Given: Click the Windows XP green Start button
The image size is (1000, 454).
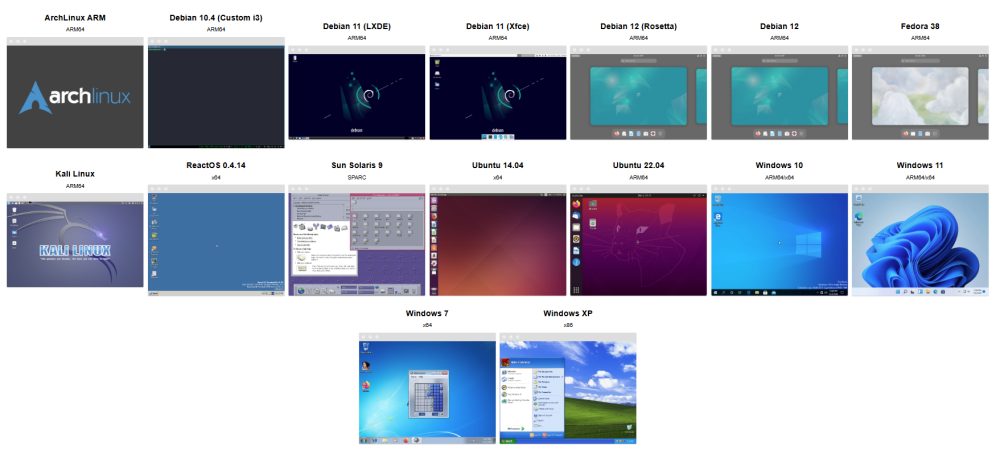Looking at the screenshot, I should tap(508, 440).
